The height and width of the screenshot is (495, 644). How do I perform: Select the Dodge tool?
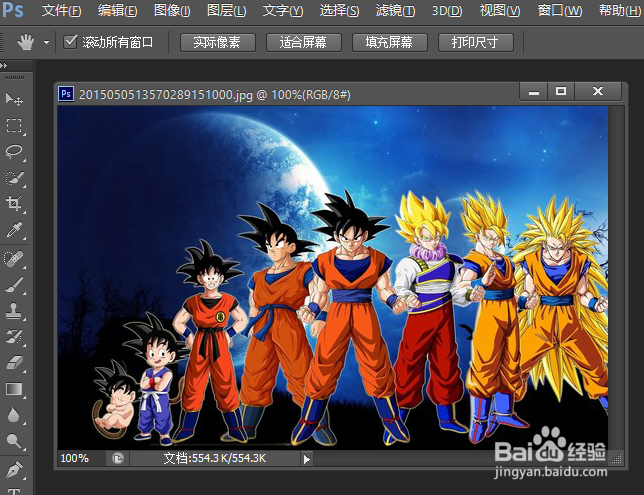pos(14,442)
